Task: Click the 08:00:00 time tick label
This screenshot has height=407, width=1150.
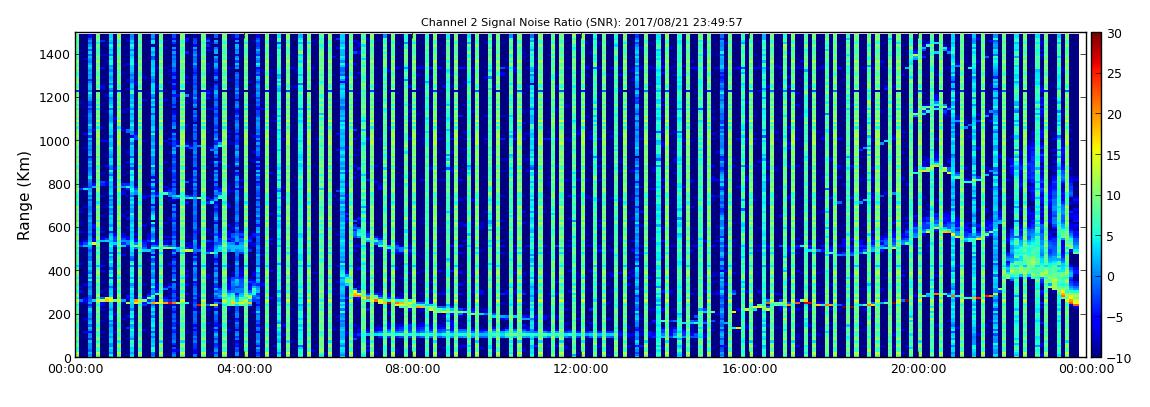Action: click(x=413, y=370)
